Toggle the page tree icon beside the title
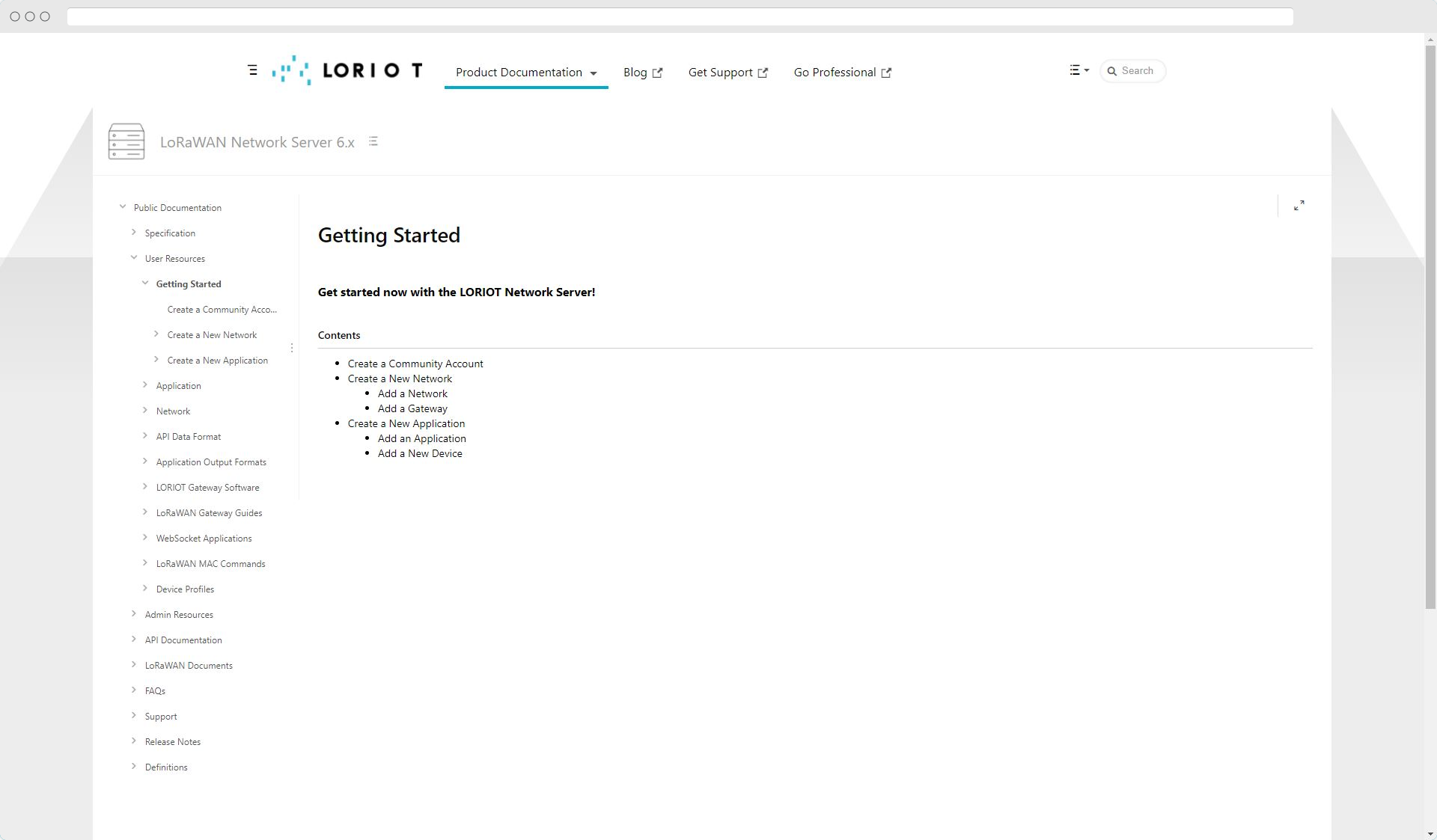The image size is (1437, 840). pos(373,141)
